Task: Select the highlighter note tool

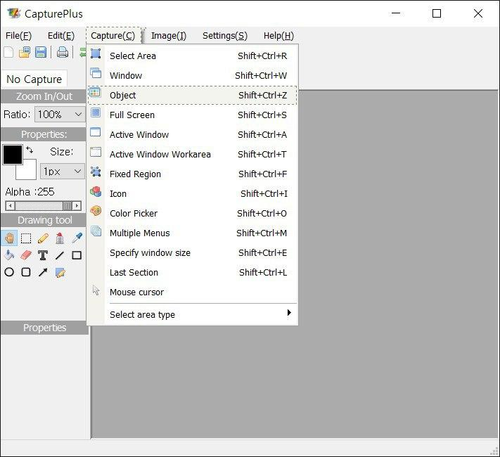Action: click(60, 273)
